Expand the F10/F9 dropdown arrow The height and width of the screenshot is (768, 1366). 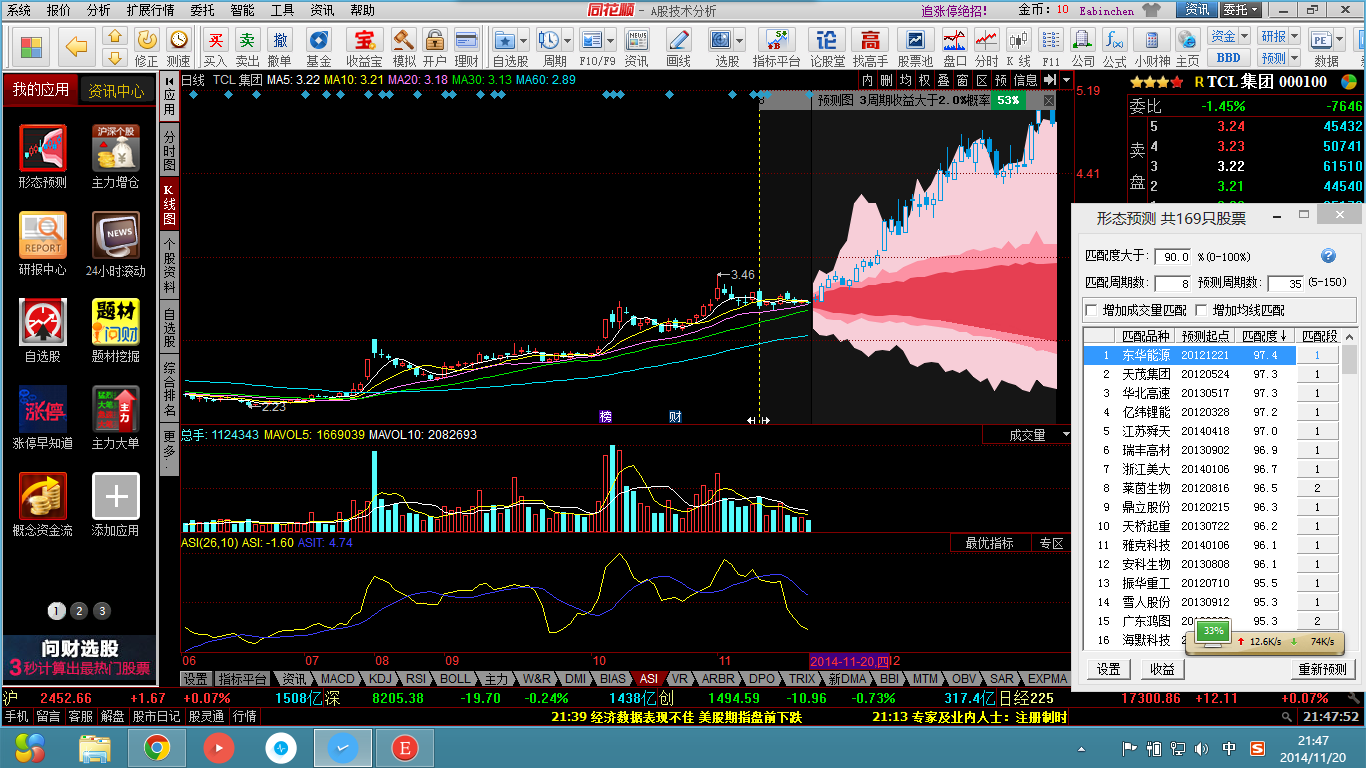tap(609, 40)
